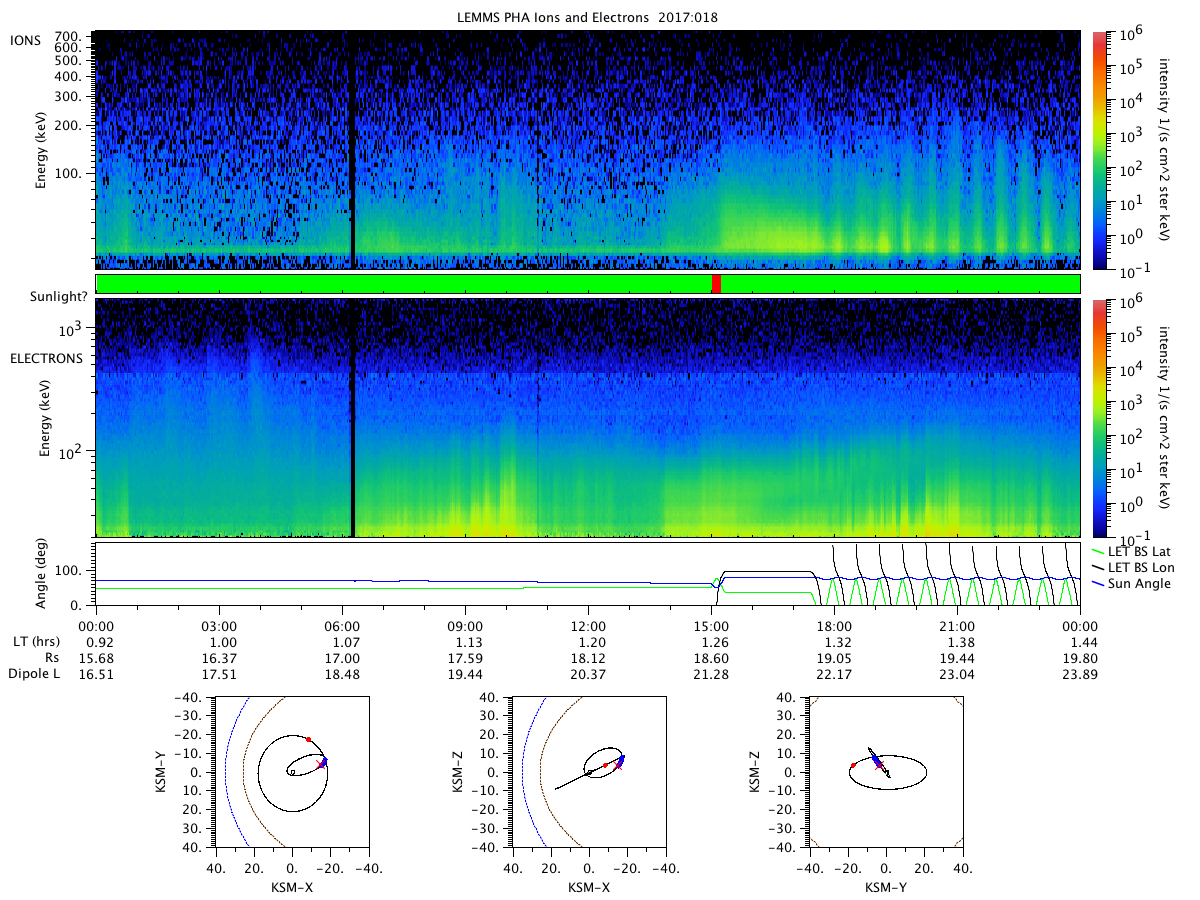Click the "Rs" row label
The height and width of the screenshot is (900, 1200).
click(51, 658)
